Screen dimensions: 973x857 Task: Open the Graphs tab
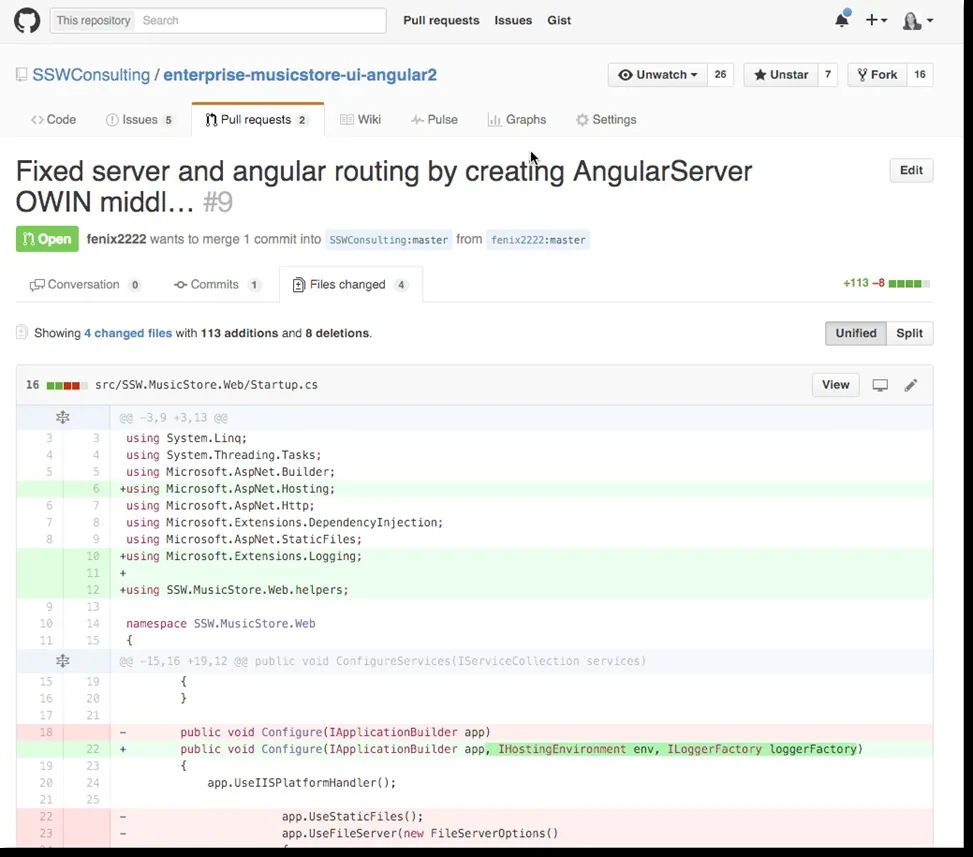click(517, 120)
